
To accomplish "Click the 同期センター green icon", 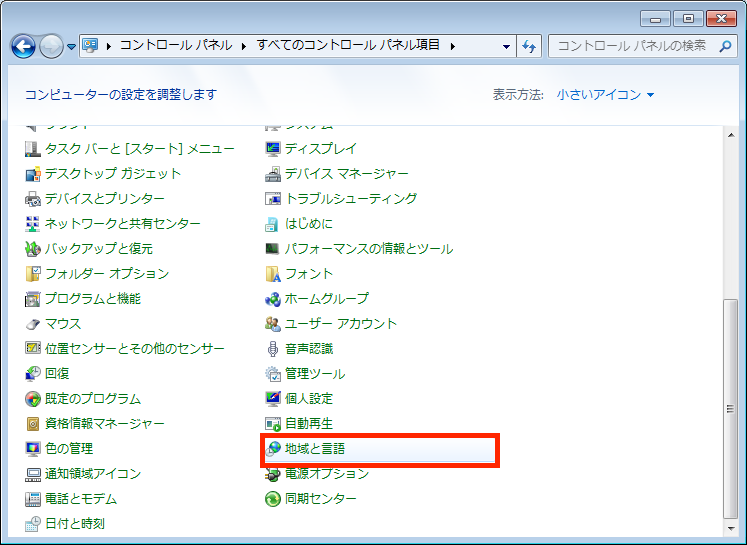I will [273, 499].
